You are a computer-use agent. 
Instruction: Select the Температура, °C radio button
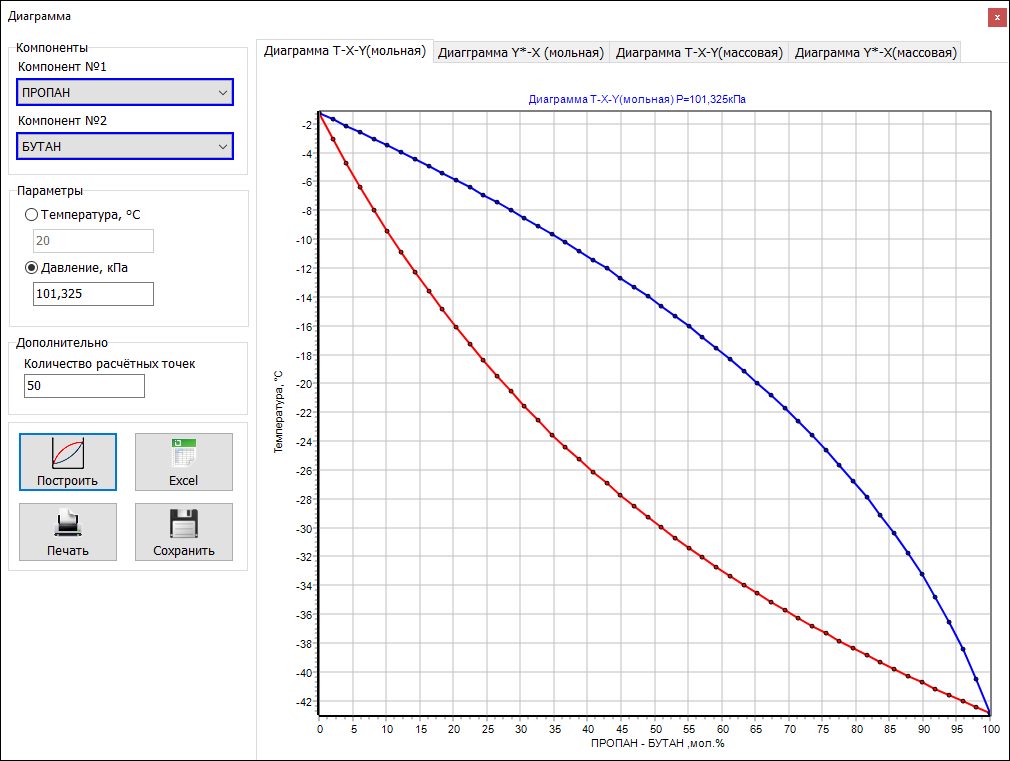32,215
